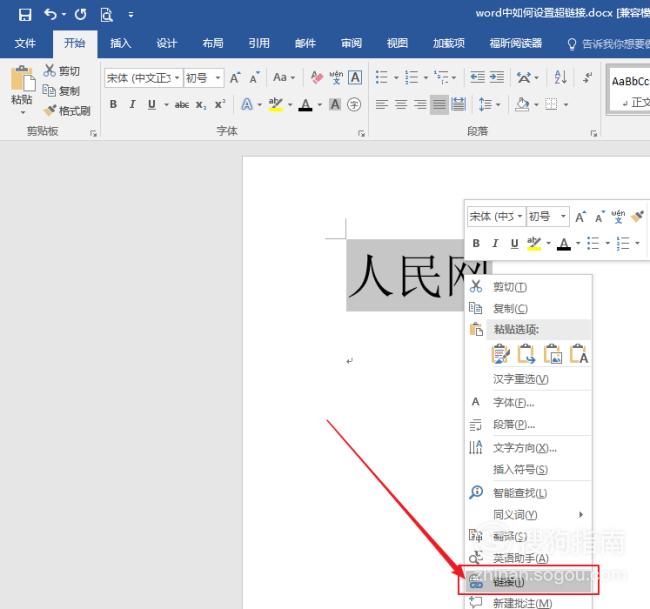Image resolution: width=650 pixels, height=609 pixels.
Task: Open shading paint bucket in ribbon
Action: [x=521, y=104]
